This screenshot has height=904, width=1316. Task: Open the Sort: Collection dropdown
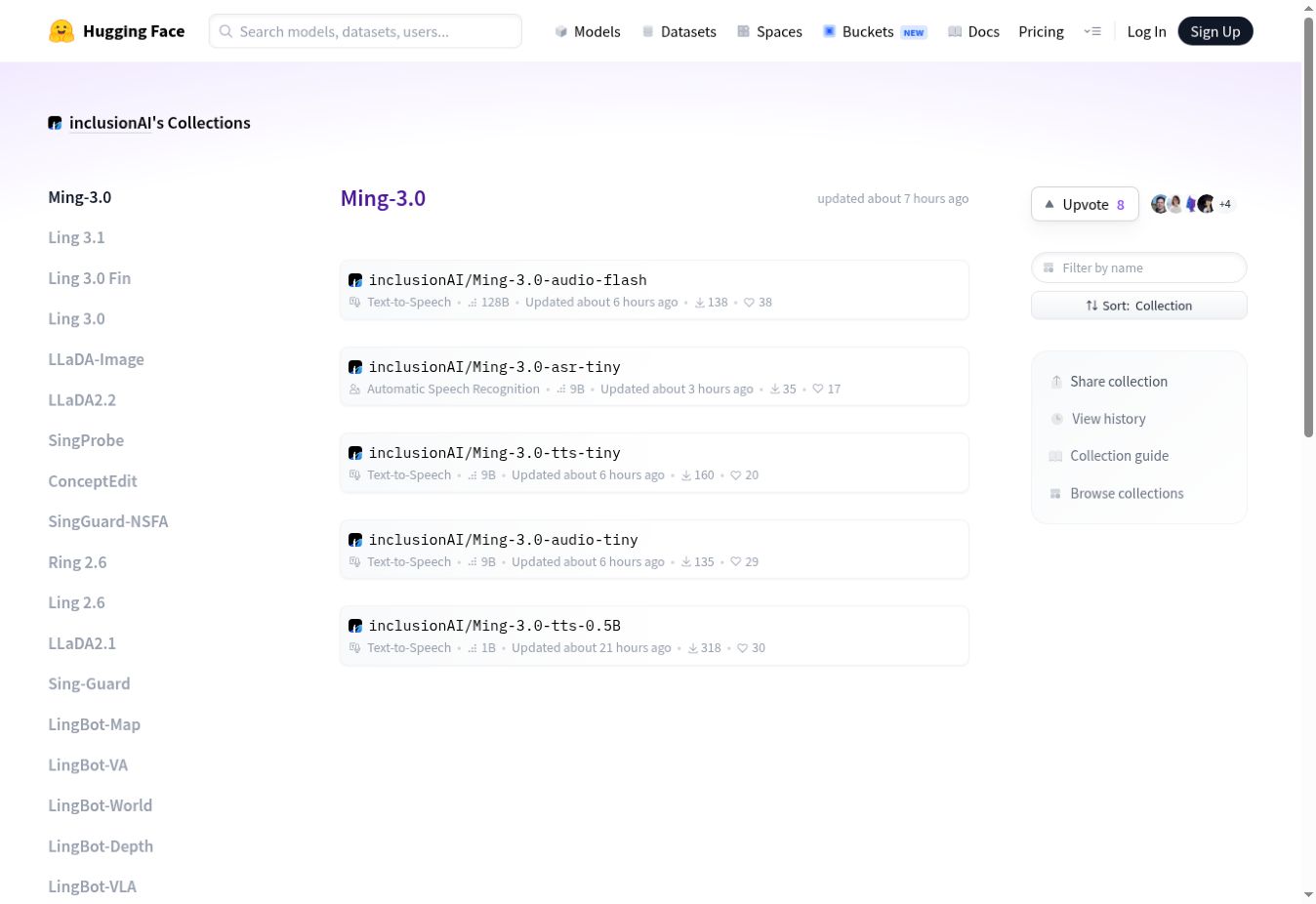pyautogui.click(x=1138, y=306)
